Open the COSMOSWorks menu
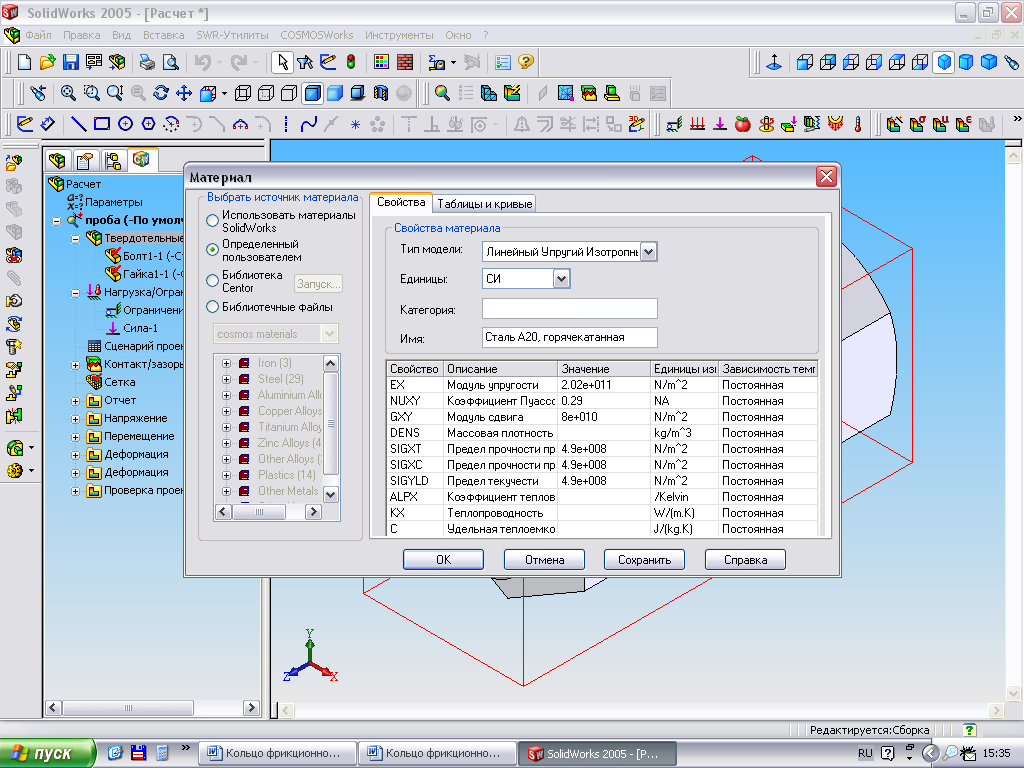 317,35
